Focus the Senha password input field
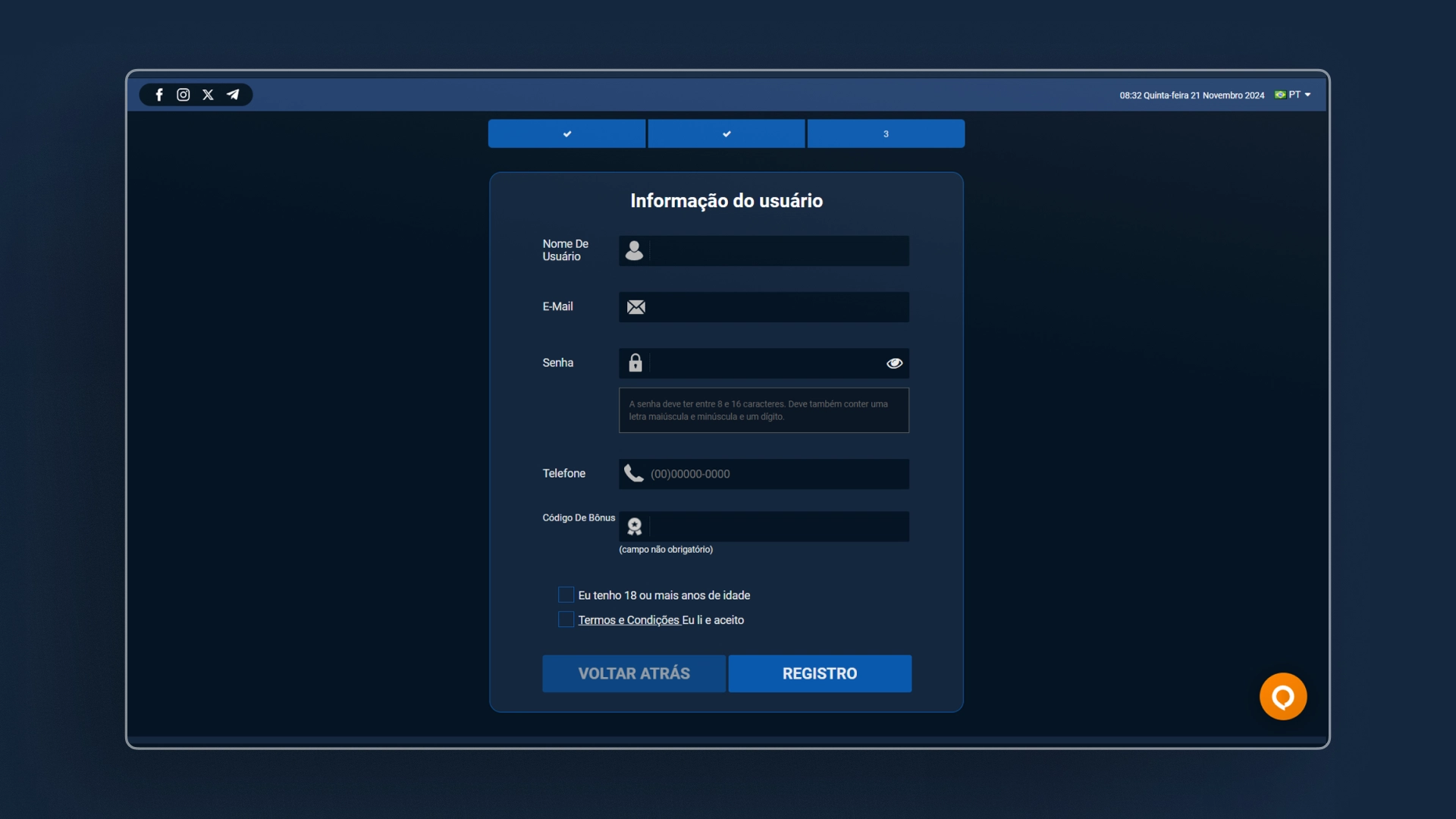Viewport: 1456px width, 819px height. (x=764, y=363)
